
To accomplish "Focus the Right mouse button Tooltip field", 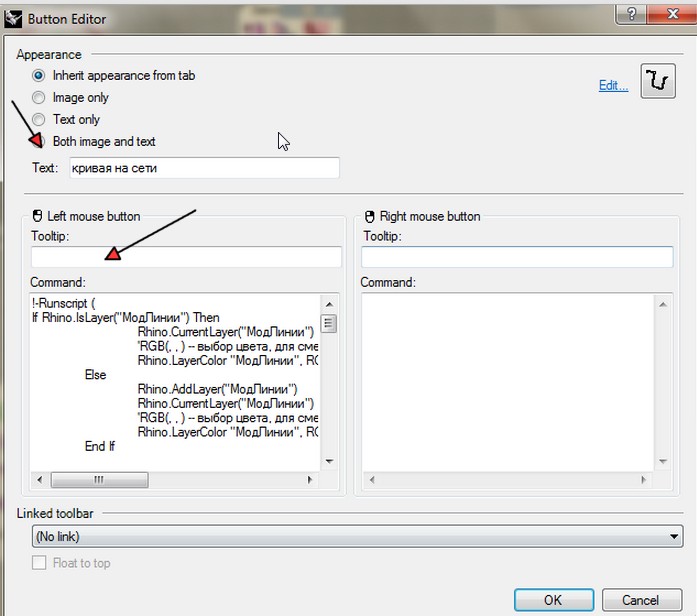I will [x=517, y=257].
